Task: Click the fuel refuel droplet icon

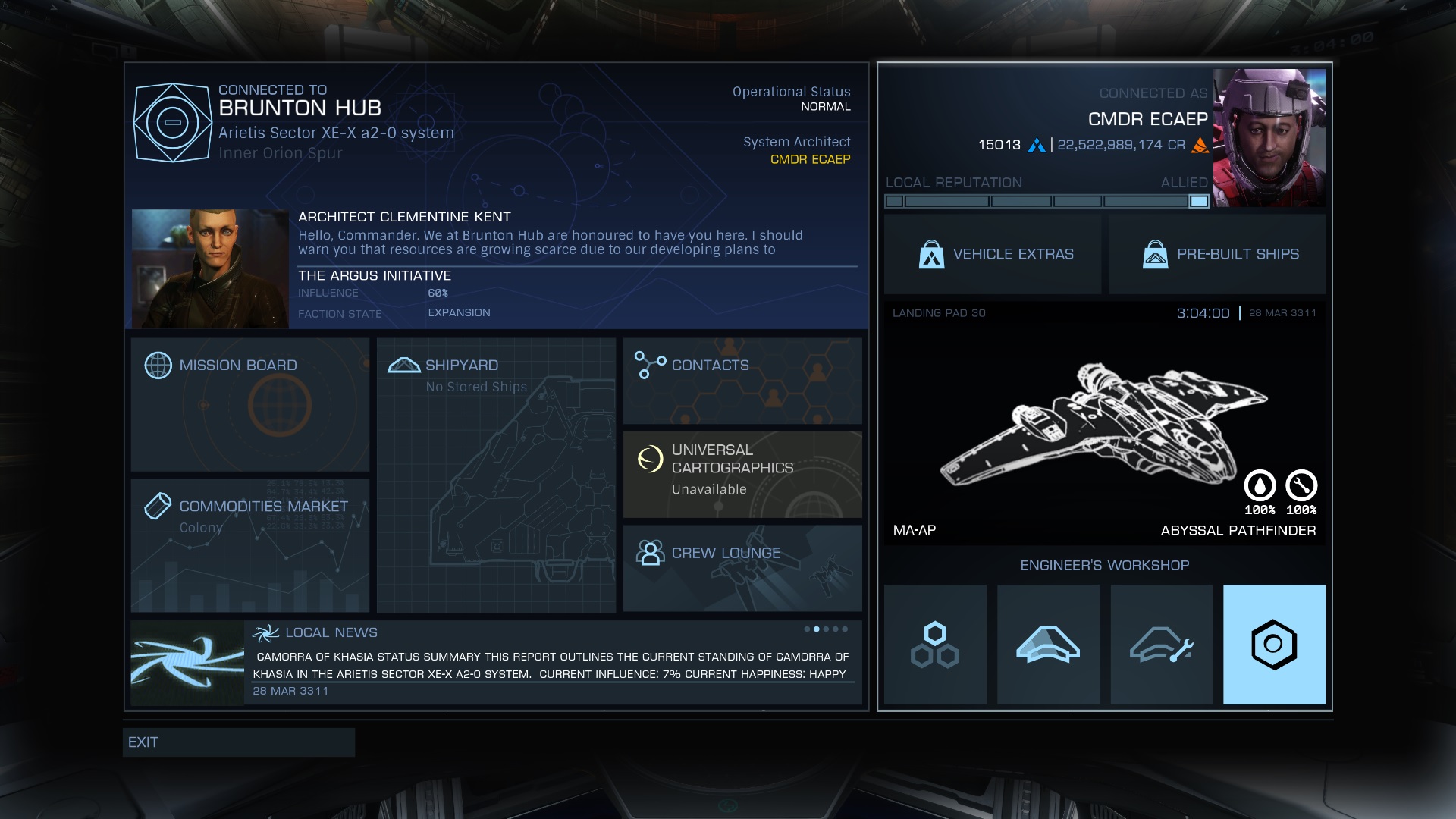Action: click(x=1260, y=485)
